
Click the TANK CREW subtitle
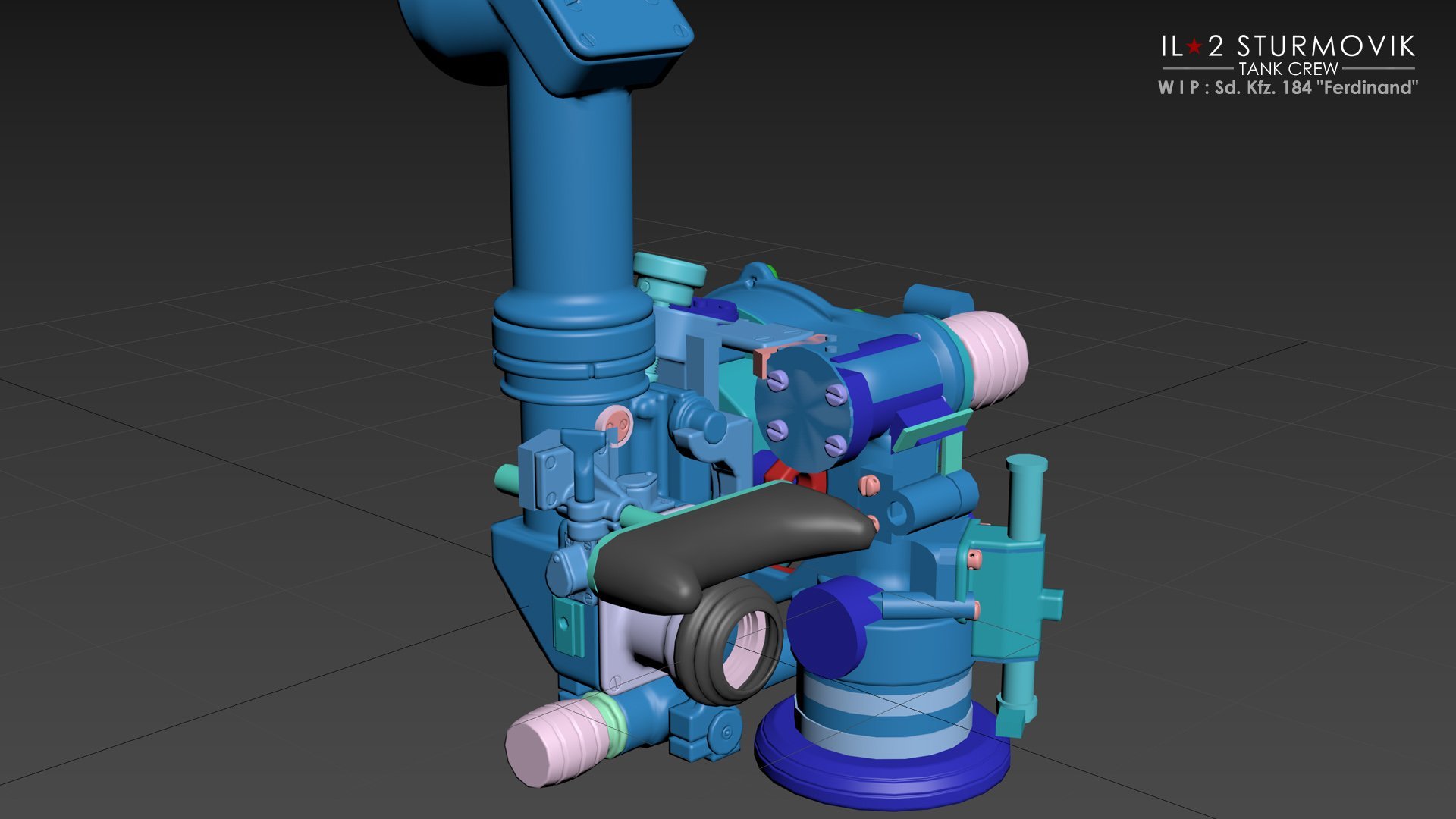coord(1288,68)
